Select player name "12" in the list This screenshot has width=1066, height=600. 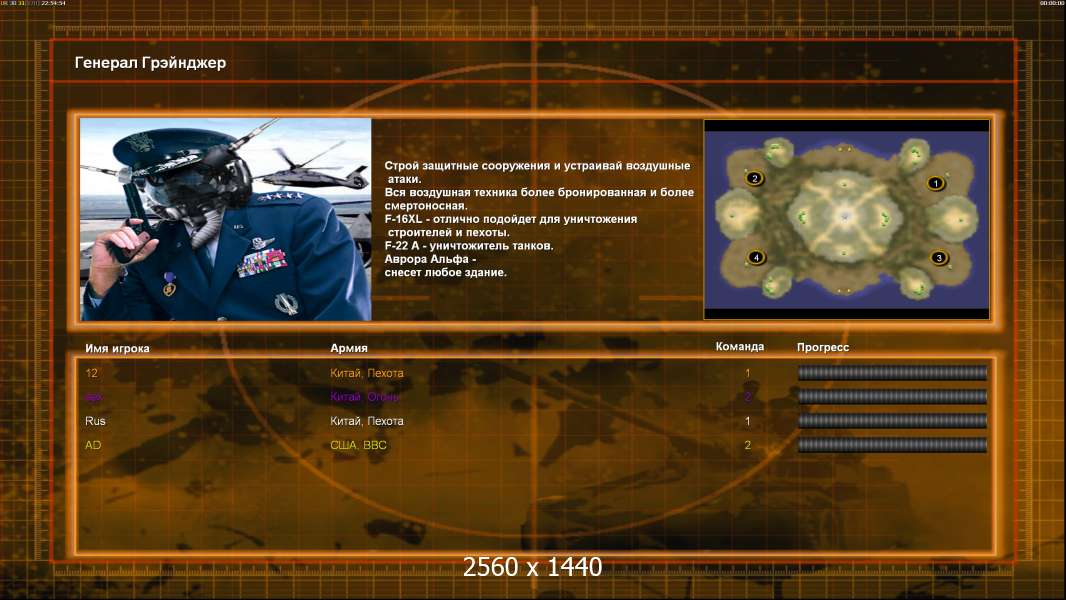(92, 373)
